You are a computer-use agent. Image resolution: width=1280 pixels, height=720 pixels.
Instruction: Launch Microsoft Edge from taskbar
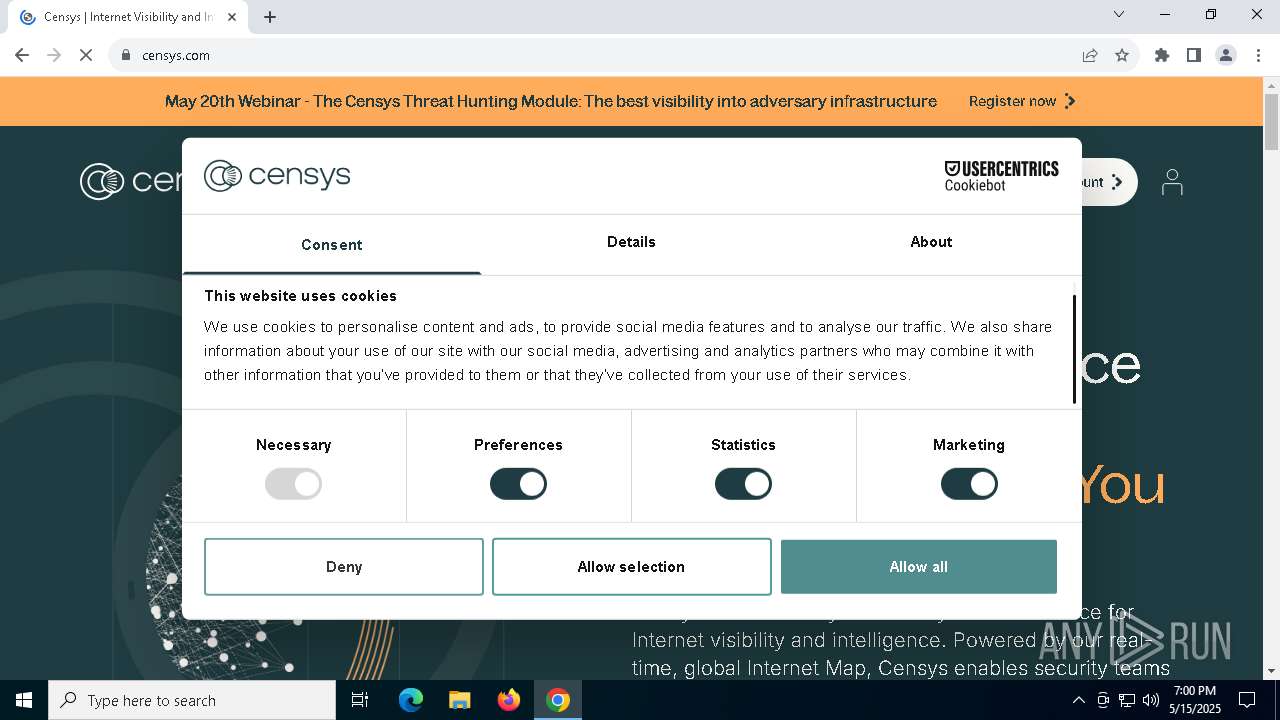pyautogui.click(x=411, y=700)
